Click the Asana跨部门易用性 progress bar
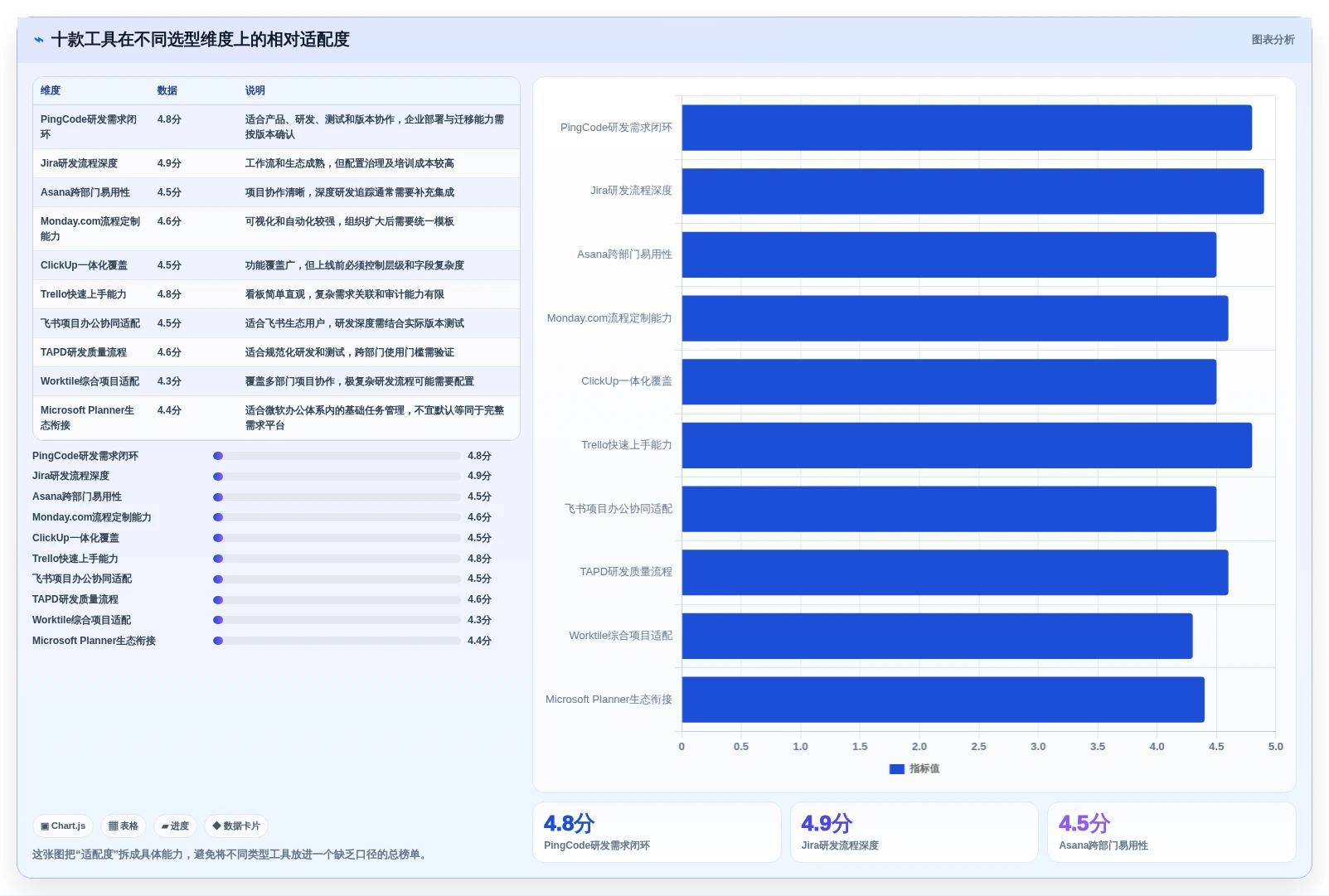Viewport: 1329px width, 896px height. [337, 497]
